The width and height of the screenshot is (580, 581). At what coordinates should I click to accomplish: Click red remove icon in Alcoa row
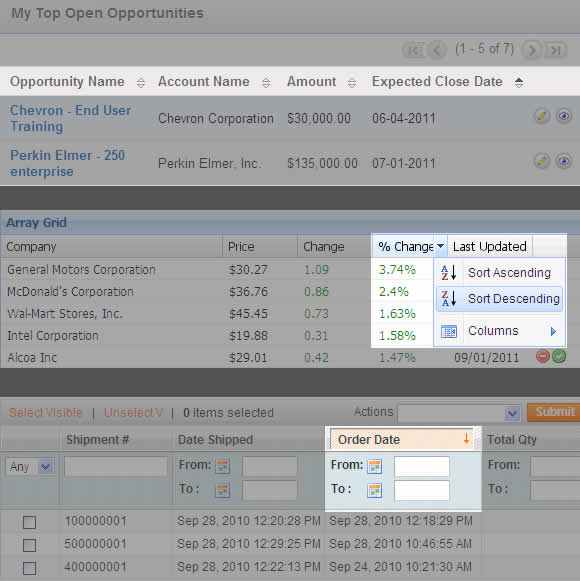[543, 356]
